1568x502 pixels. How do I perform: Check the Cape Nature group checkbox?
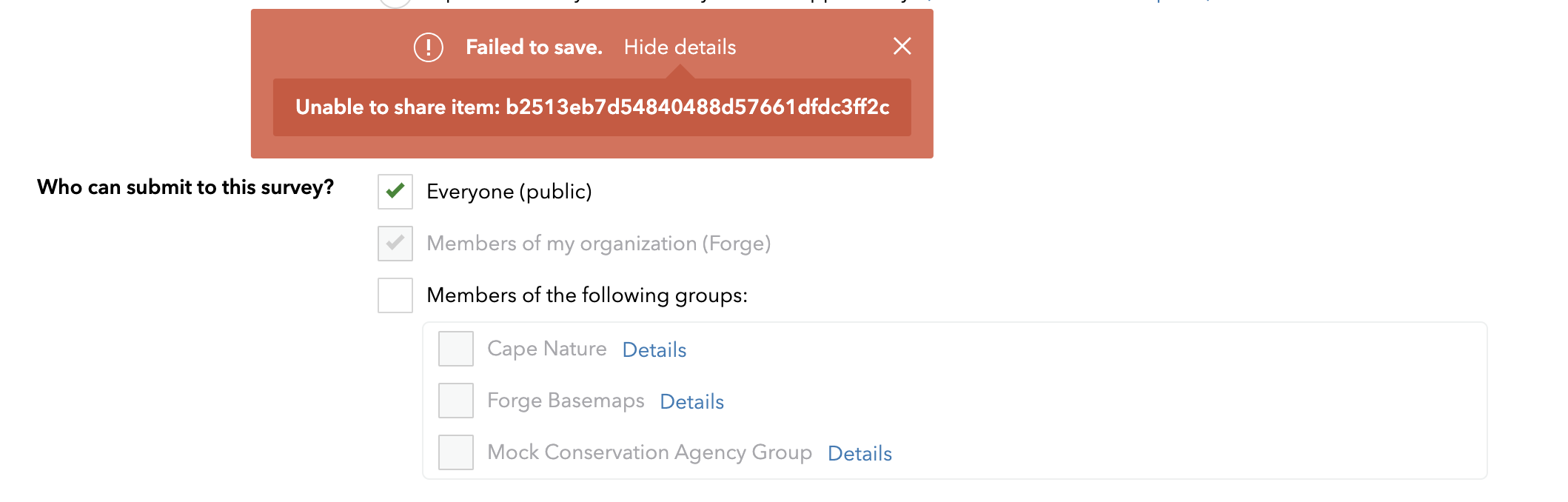(456, 349)
